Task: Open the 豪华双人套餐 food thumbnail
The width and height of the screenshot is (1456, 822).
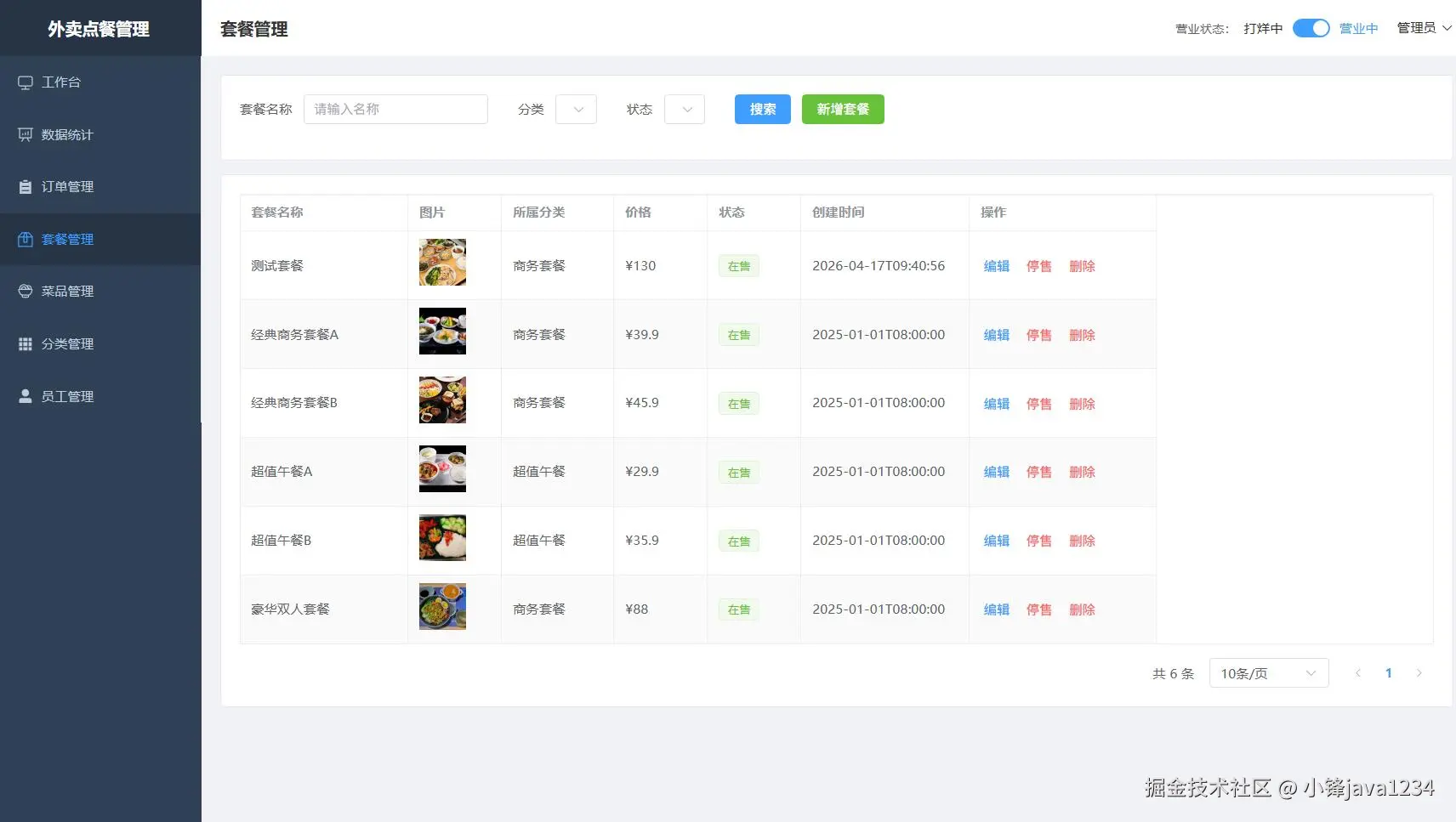Action: point(442,606)
